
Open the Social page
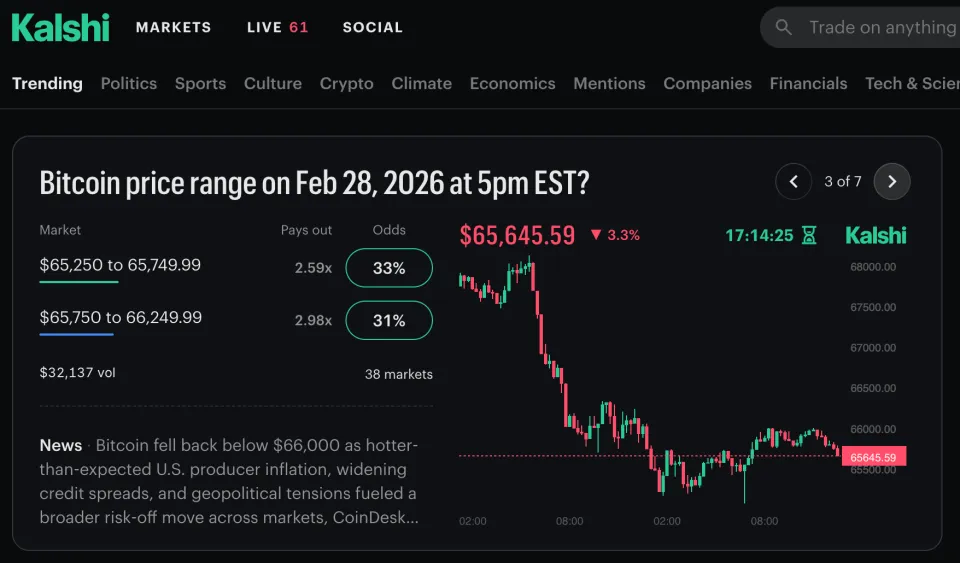click(372, 27)
